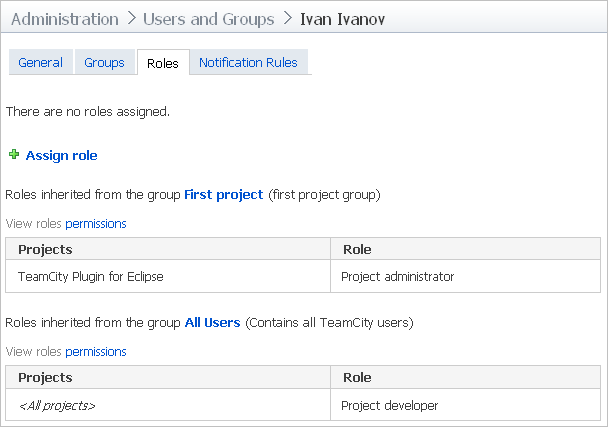Click the Project developer role cell
This screenshot has width=608, height=427.
pos(465,405)
